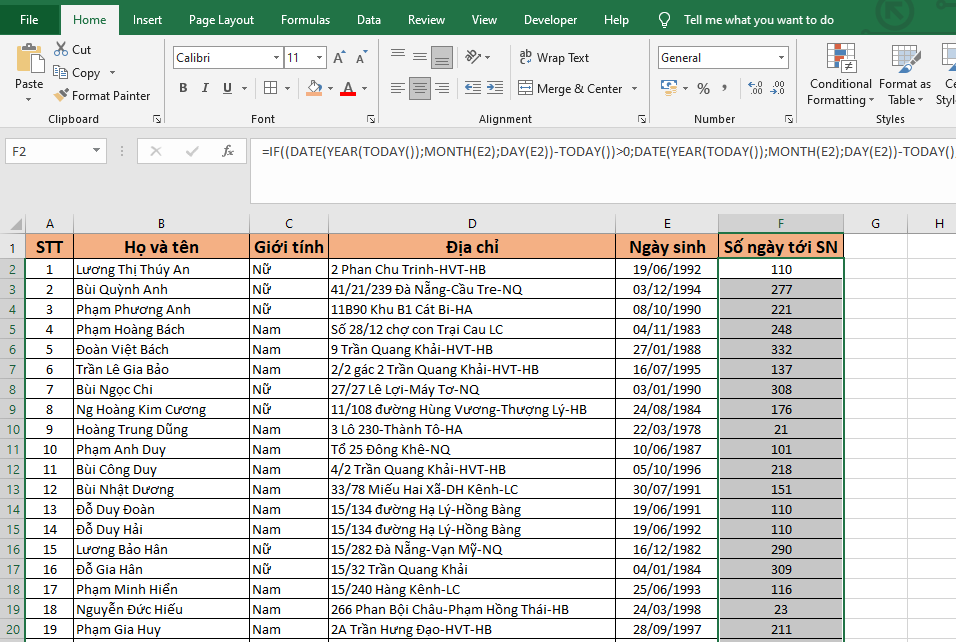Click the Increase Font Size icon
956x642 pixels.
339,58
